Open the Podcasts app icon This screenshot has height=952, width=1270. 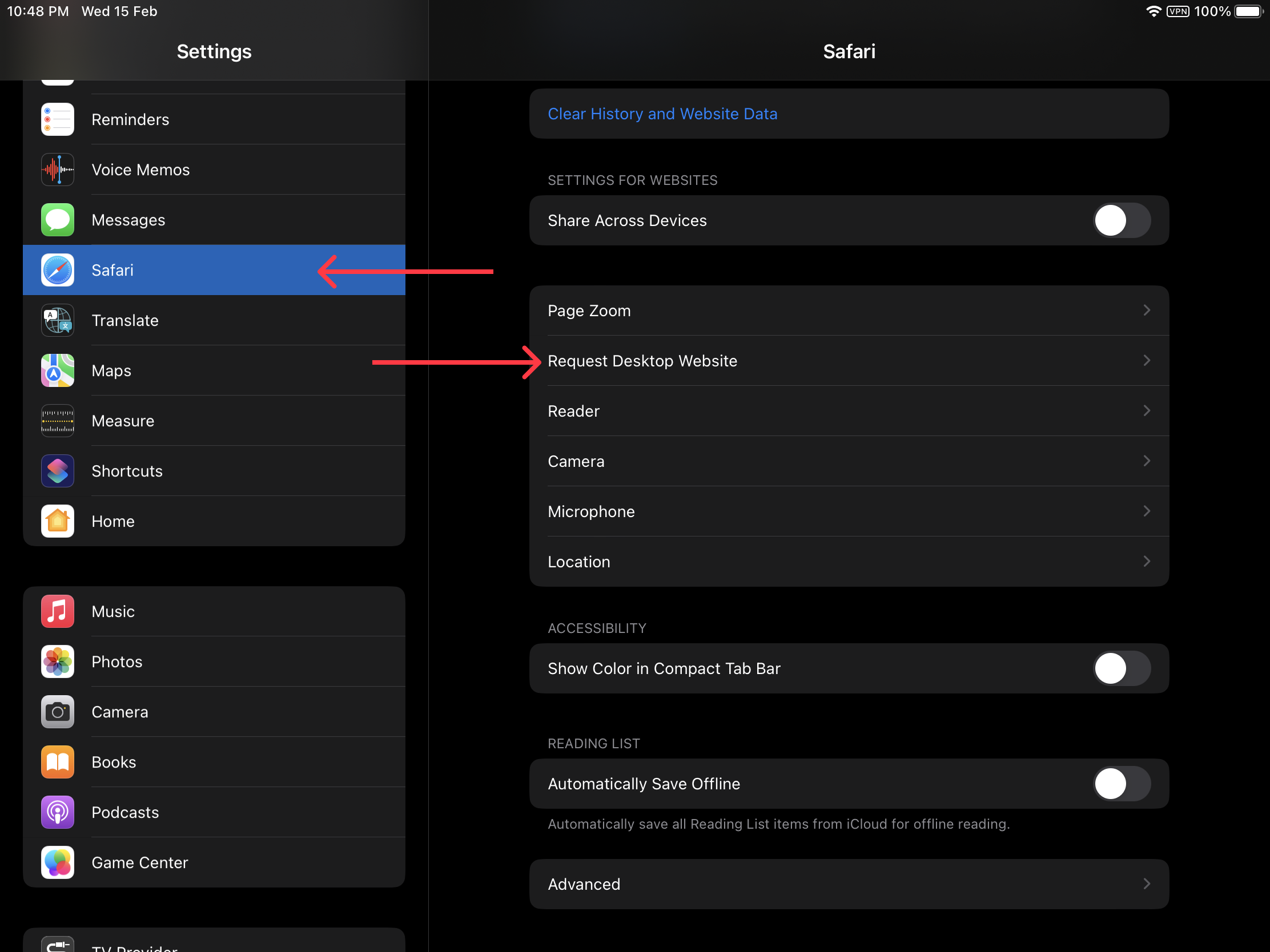click(x=58, y=813)
